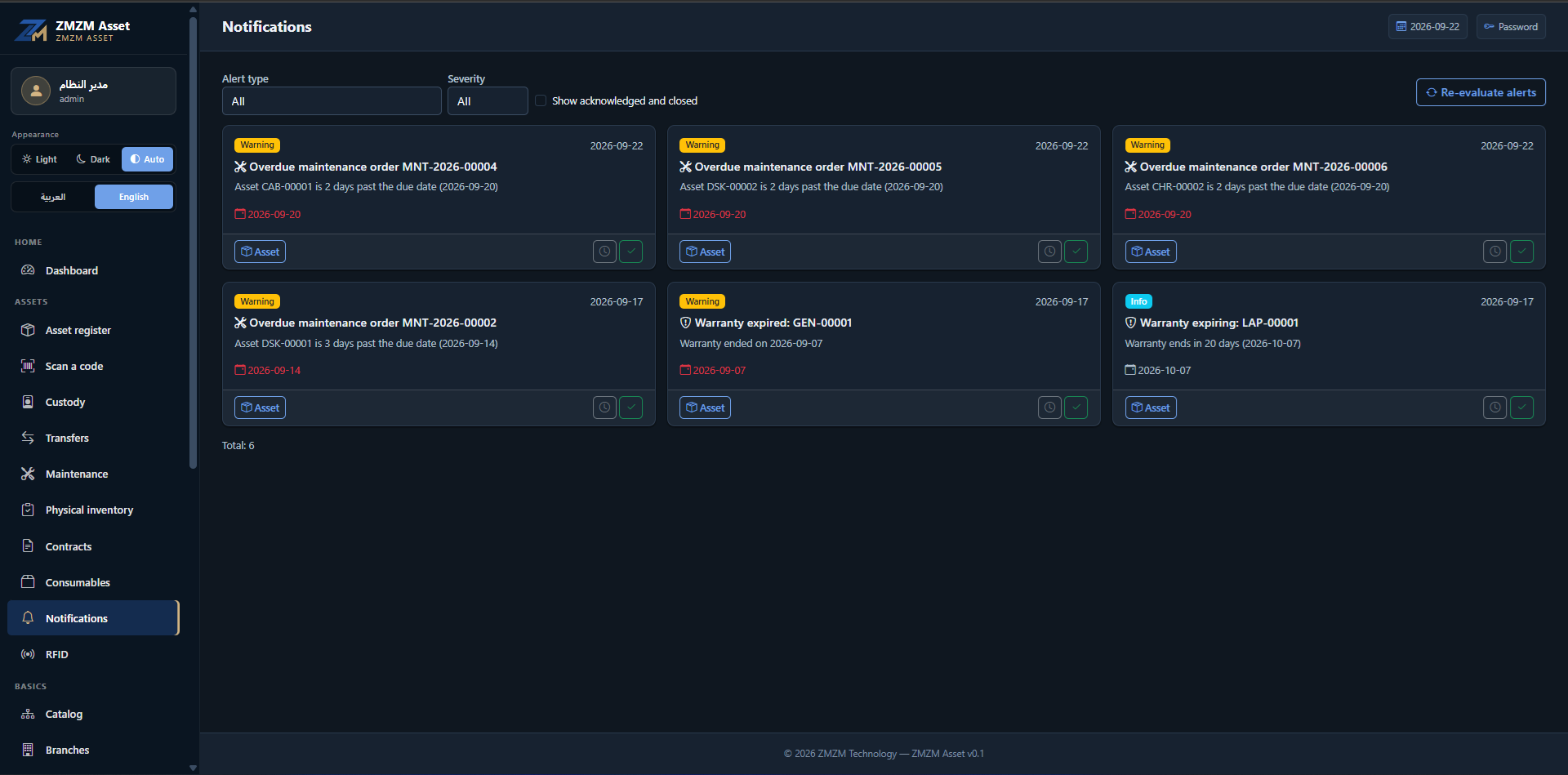Acknowledge MNT-2026-00002 alert checkmark

click(630, 408)
